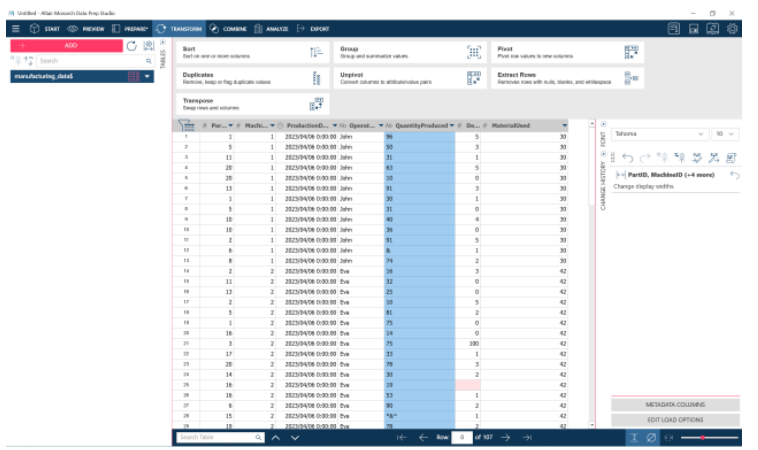
Task: Click the undo arrow in change history
Action: point(627,158)
